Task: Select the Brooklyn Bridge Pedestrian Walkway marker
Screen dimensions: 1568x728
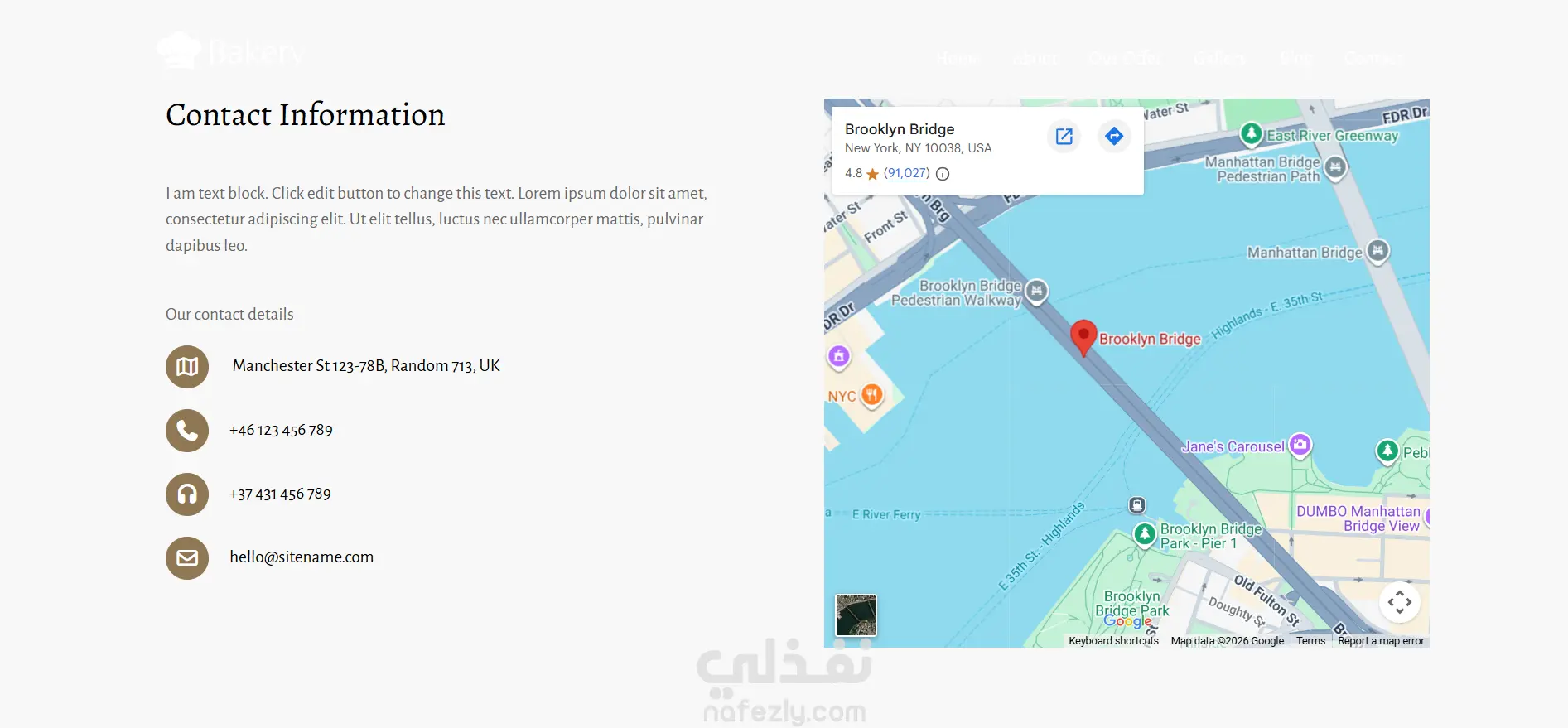Action: click(x=1037, y=291)
